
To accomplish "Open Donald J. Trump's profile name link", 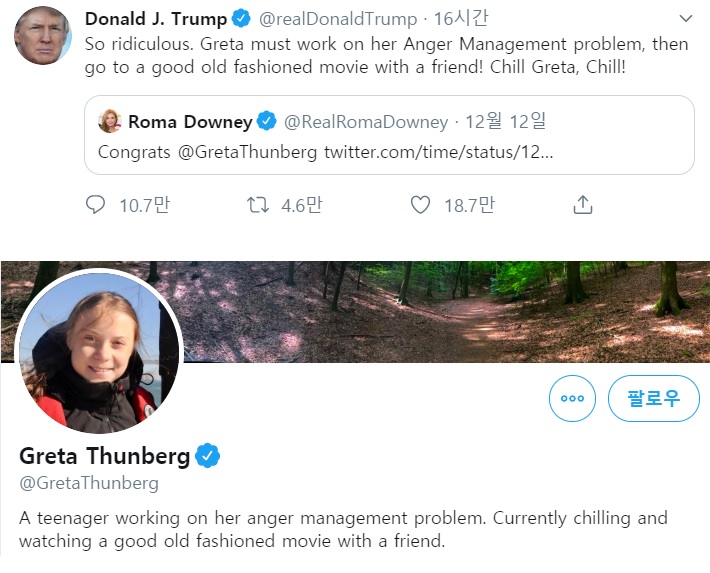I will point(156,19).
